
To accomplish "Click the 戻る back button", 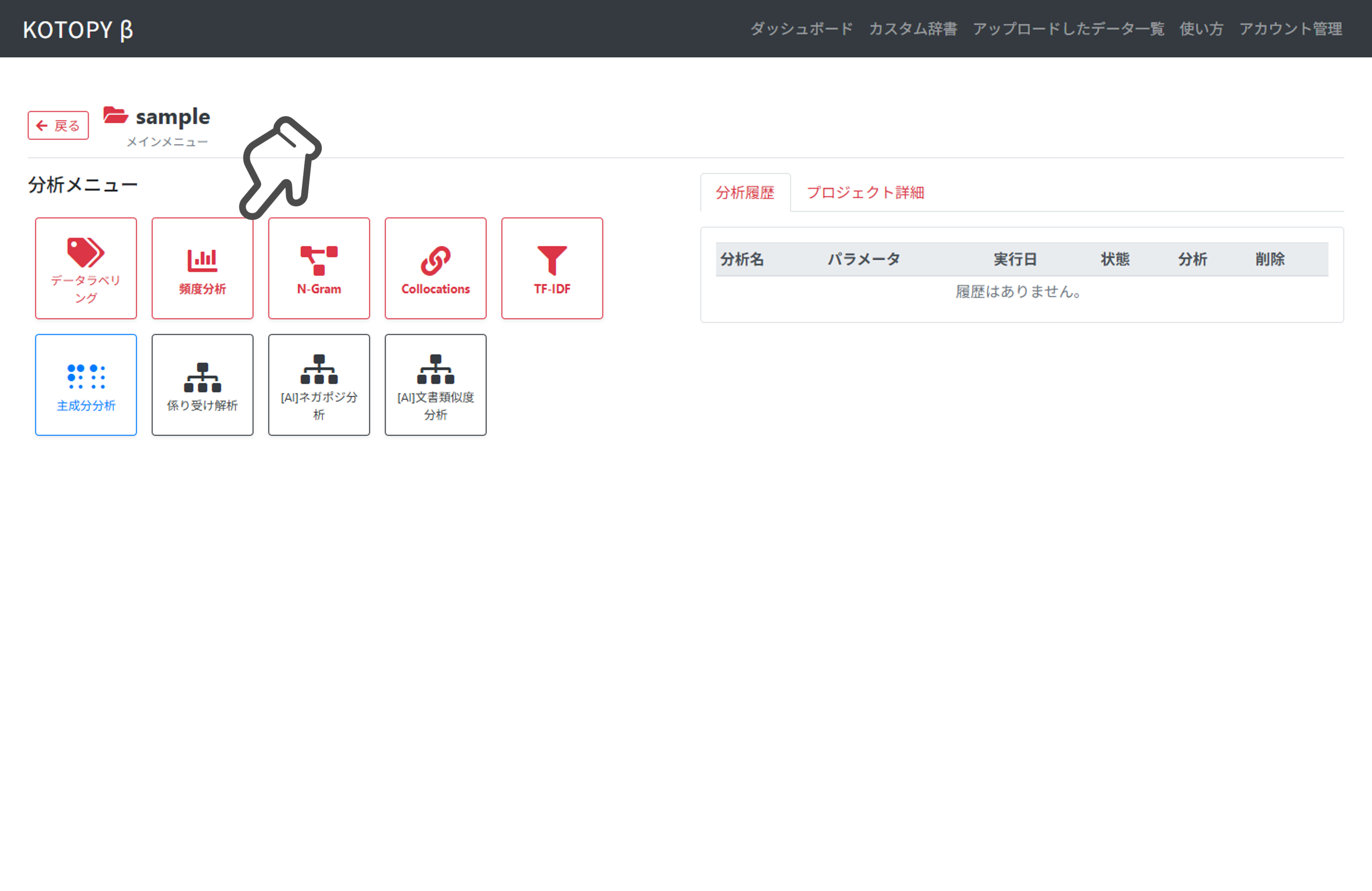I will click(x=58, y=125).
